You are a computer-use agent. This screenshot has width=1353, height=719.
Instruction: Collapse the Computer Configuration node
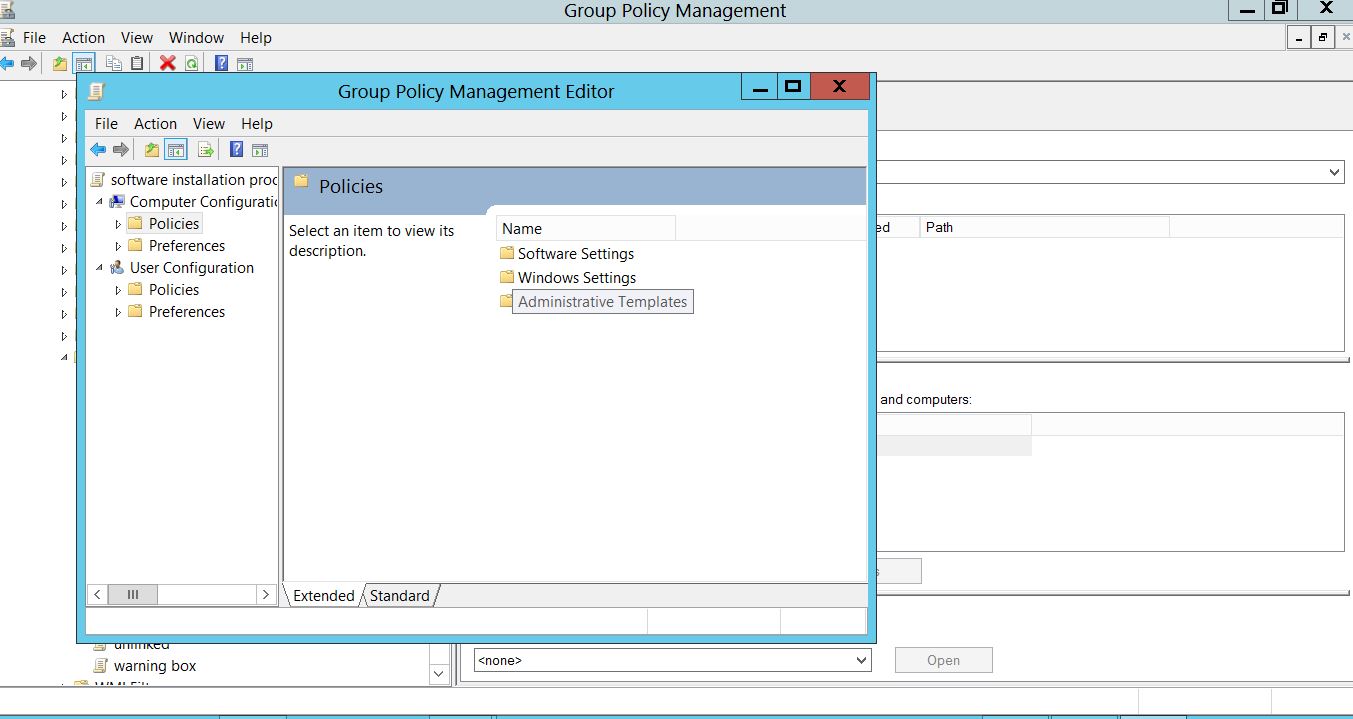click(x=100, y=202)
